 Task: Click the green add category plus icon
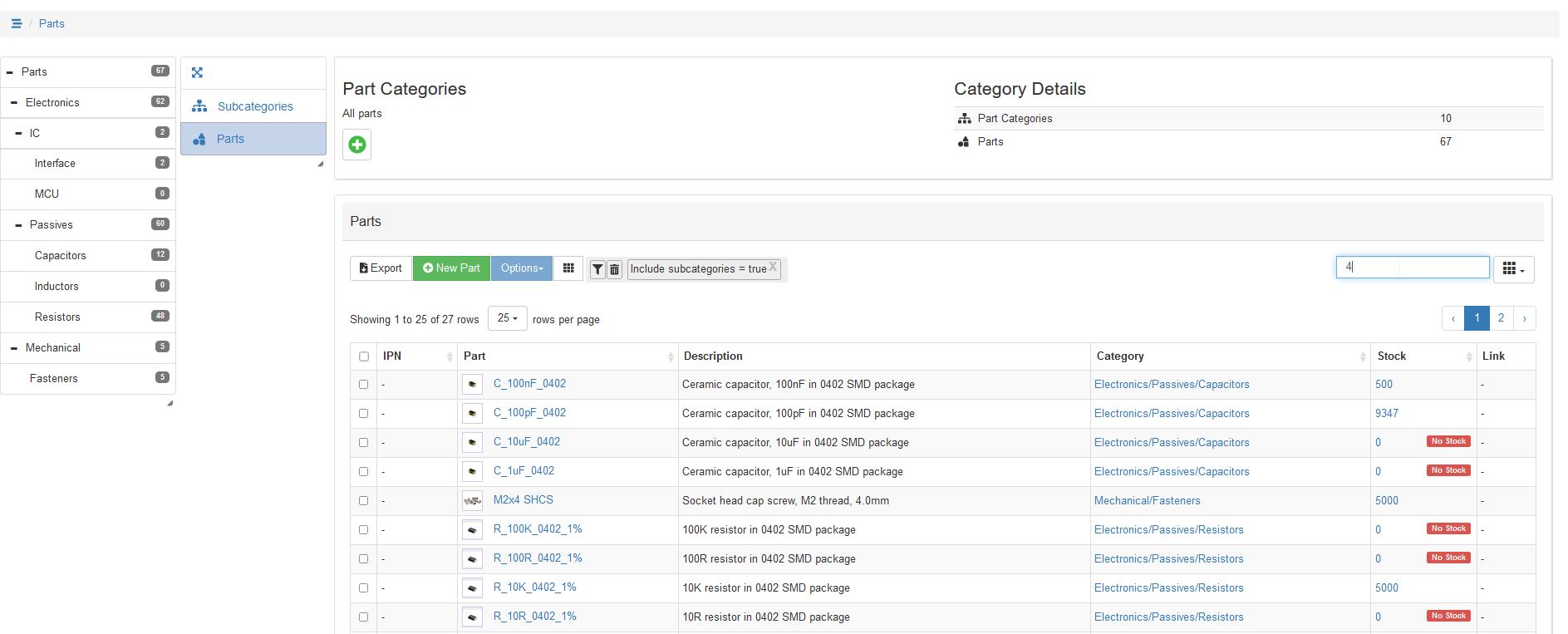[357, 145]
